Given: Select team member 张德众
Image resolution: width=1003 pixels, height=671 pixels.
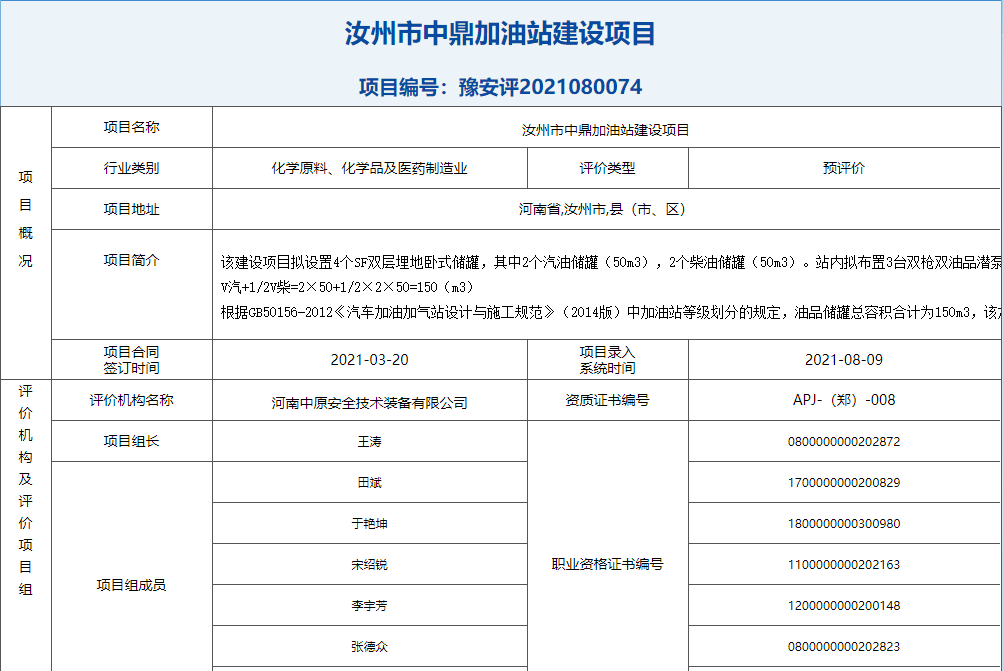Looking at the screenshot, I should point(369,647).
